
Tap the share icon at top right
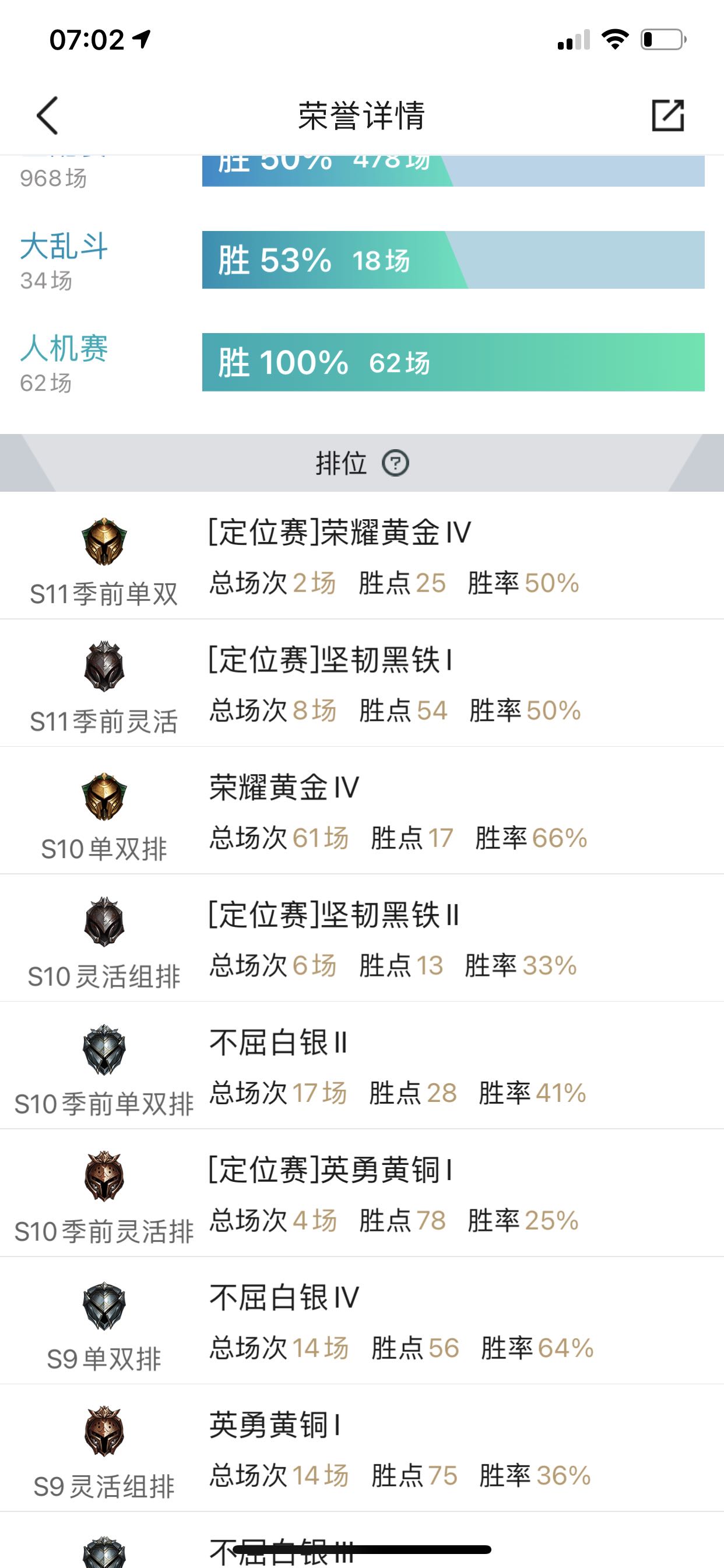(x=667, y=115)
